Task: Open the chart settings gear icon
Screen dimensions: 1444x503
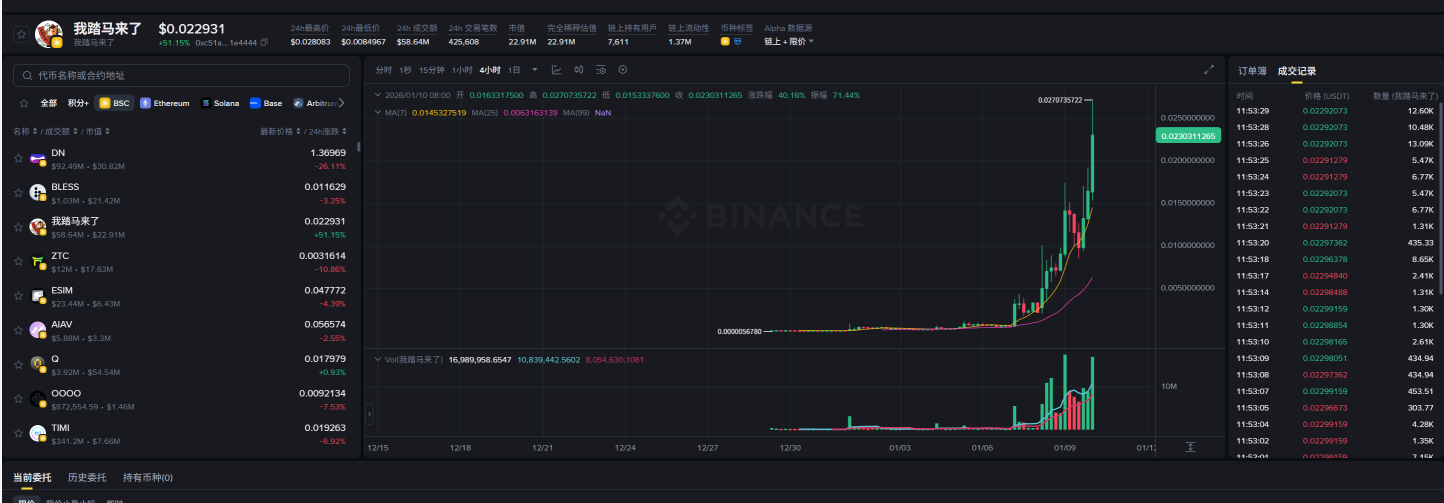Action: pyautogui.click(x=623, y=70)
